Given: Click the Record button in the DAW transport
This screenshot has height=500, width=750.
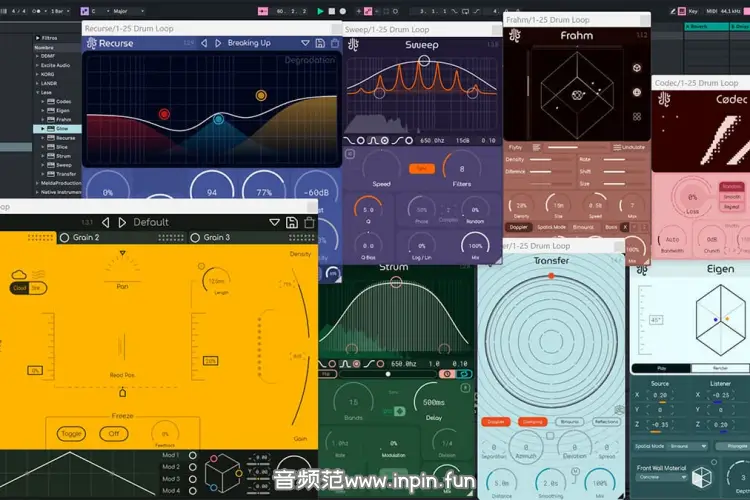Looking at the screenshot, I should 343,11.
